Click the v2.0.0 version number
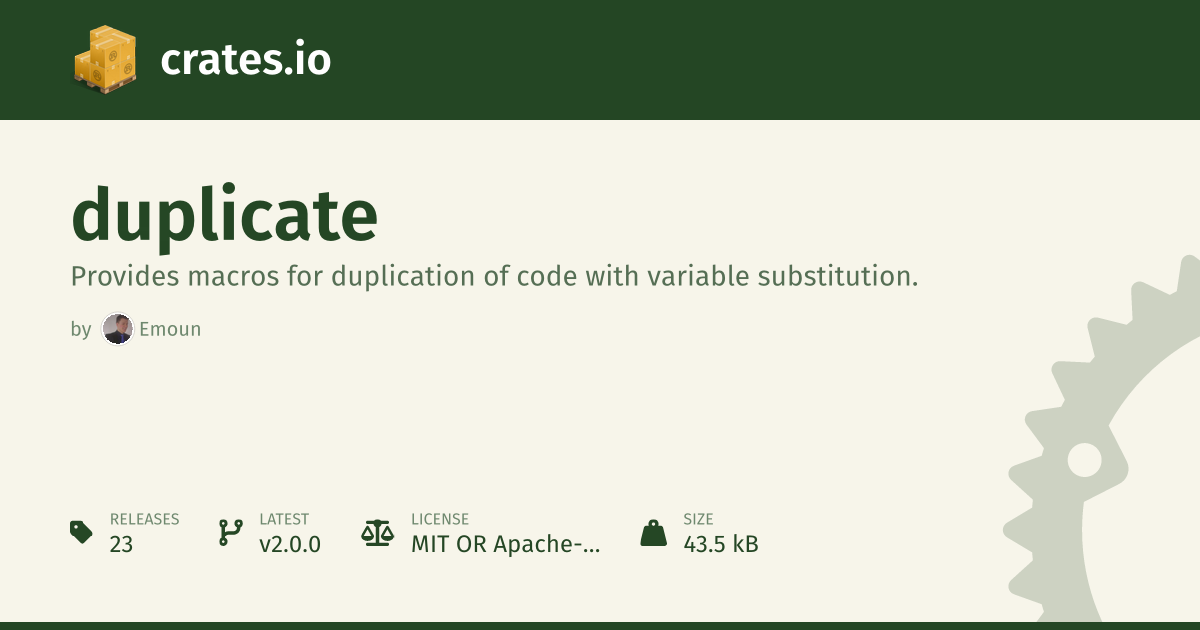This screenshot has width=1200, height=630. 290,545
